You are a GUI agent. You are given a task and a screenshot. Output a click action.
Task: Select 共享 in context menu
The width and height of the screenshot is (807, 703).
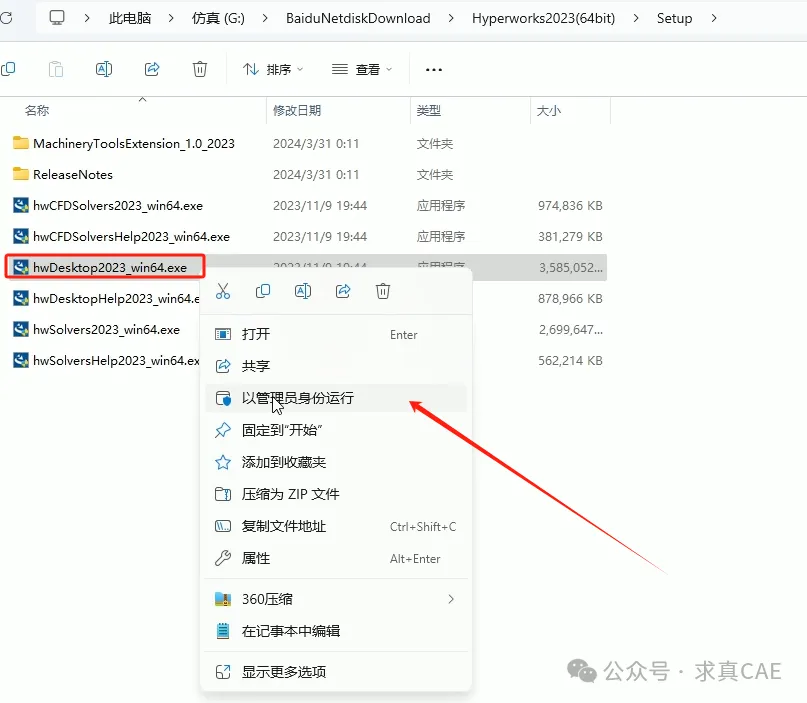[336, 366]
